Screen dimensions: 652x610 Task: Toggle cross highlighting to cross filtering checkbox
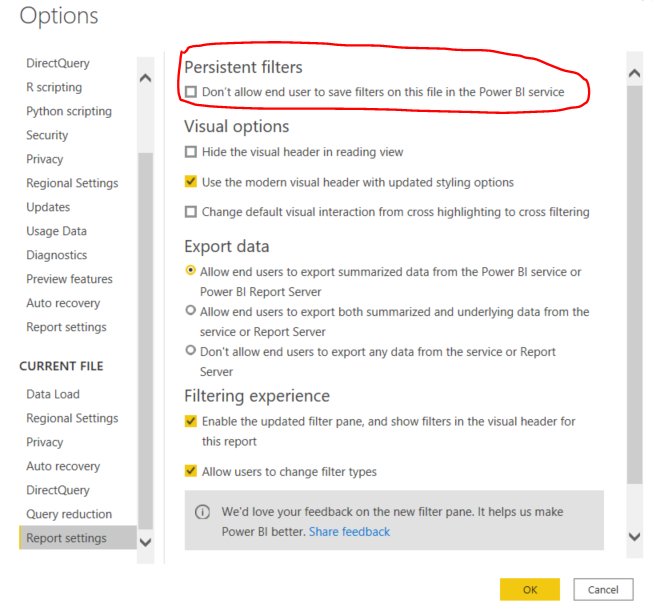191,212
